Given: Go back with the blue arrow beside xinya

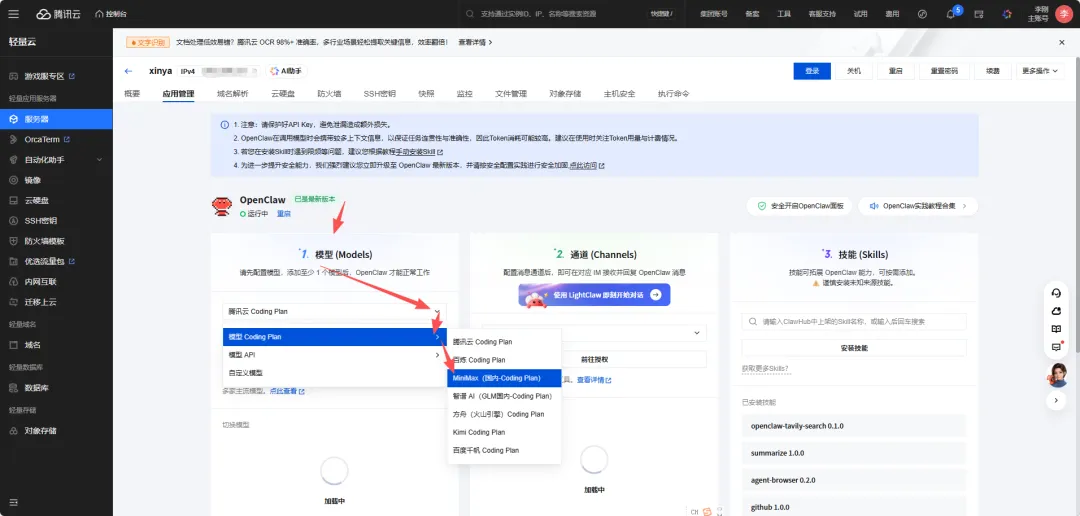Looking at the screenshot, I should point(128,71).
